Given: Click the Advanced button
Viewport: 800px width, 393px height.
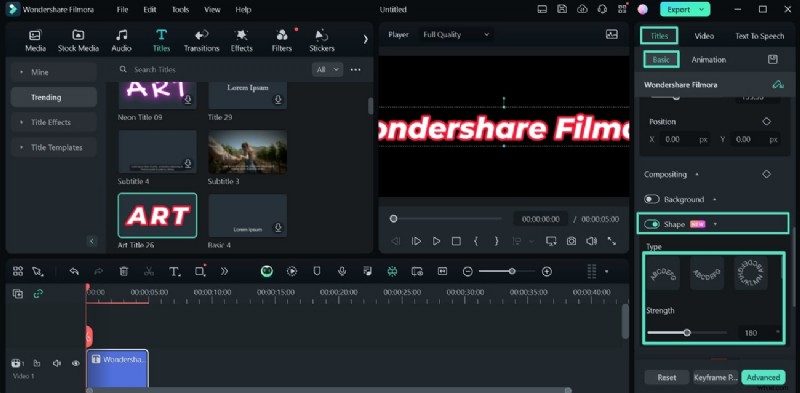Looking at the screenshot, I should click(763, 378).
